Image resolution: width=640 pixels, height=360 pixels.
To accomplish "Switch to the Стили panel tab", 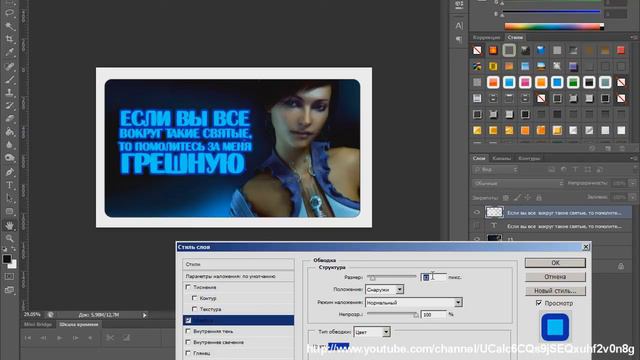I will [515, 37].
